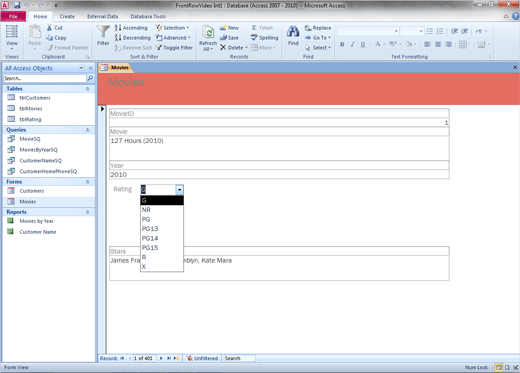Viewport: 520px width, 373px height.
Task: Open the Advanced filter options dropdown
Action: coord(173,38)
